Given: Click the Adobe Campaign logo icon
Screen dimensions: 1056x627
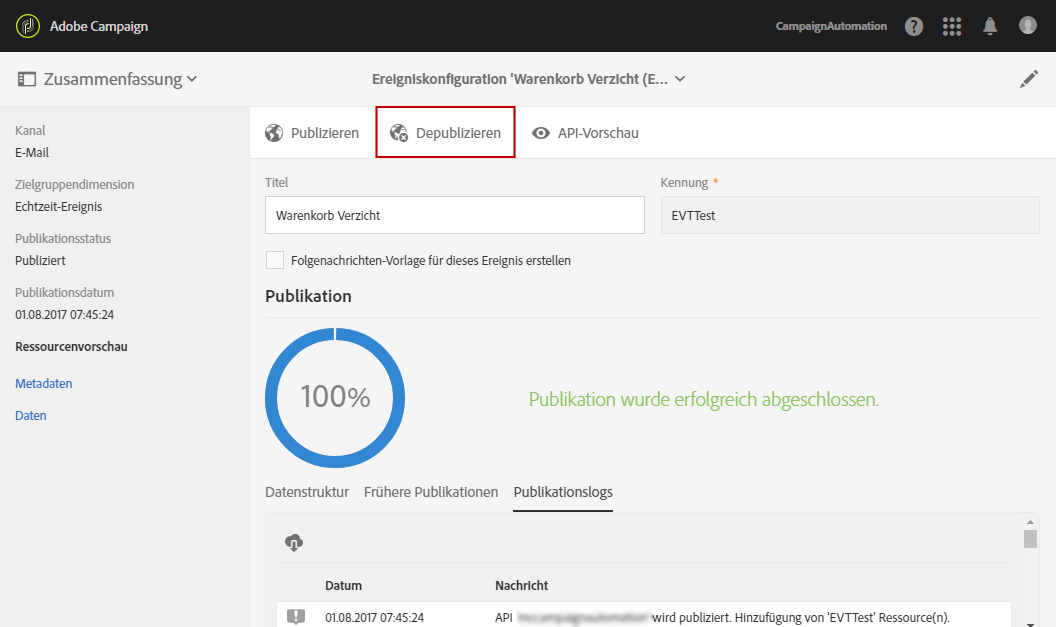Looking at the screenshot, I should pos(28,26).
